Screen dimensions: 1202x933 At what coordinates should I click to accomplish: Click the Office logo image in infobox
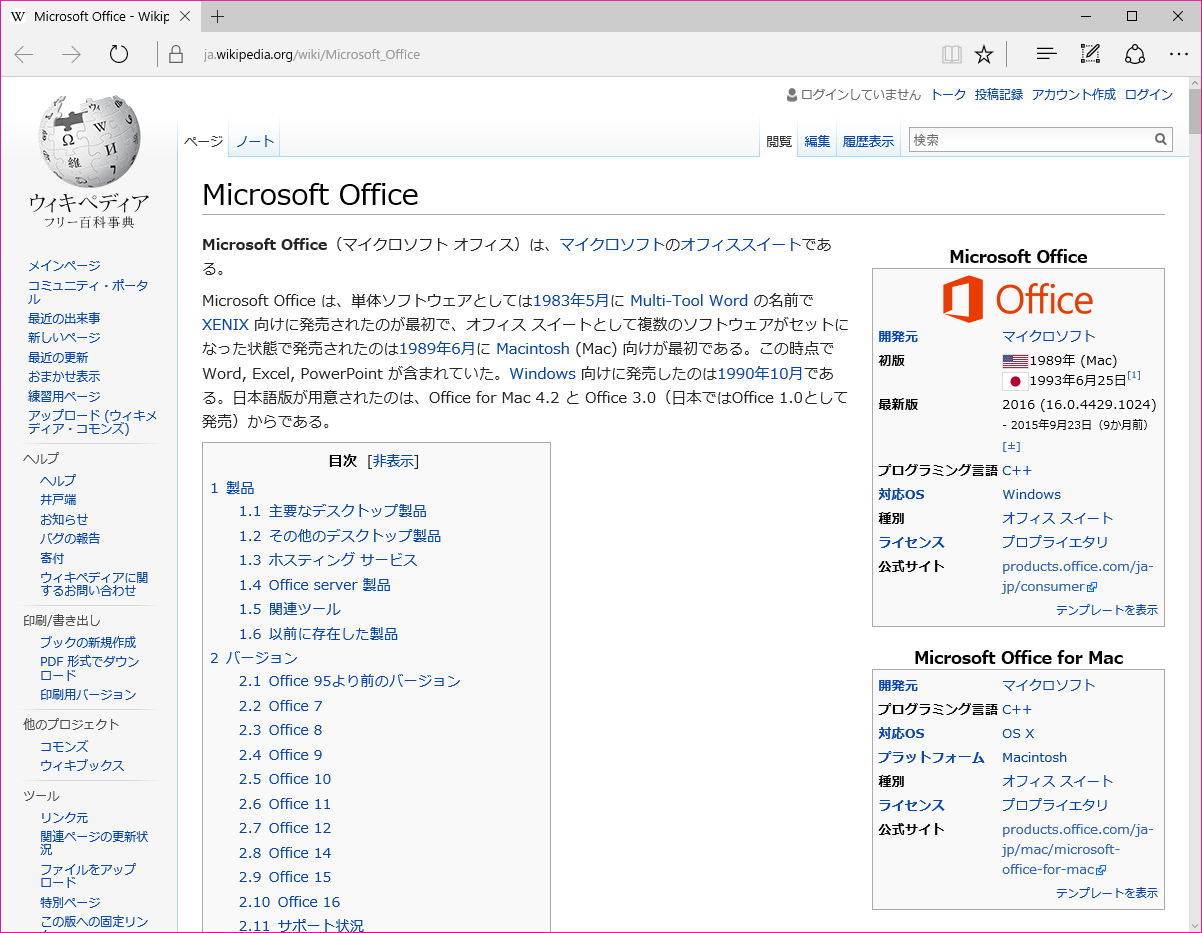(x=1018, y=300)
